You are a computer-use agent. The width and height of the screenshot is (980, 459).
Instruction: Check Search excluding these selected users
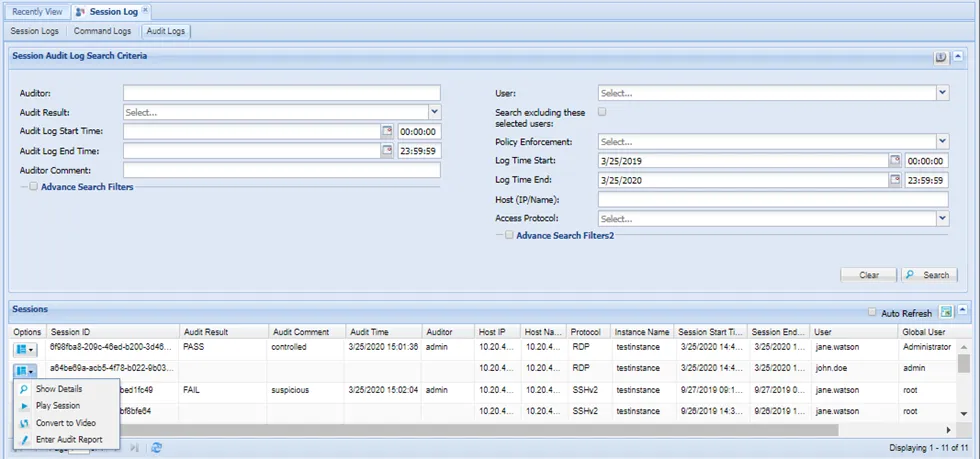coord(602,112)
